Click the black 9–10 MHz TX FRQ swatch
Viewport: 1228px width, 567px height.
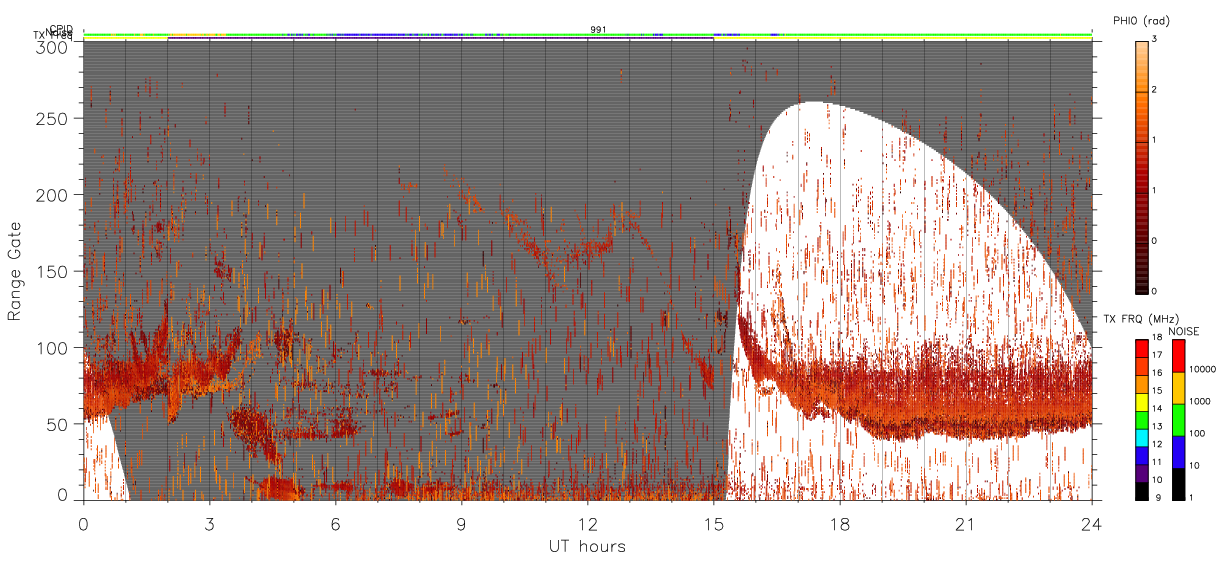[x=1142, y=491]
